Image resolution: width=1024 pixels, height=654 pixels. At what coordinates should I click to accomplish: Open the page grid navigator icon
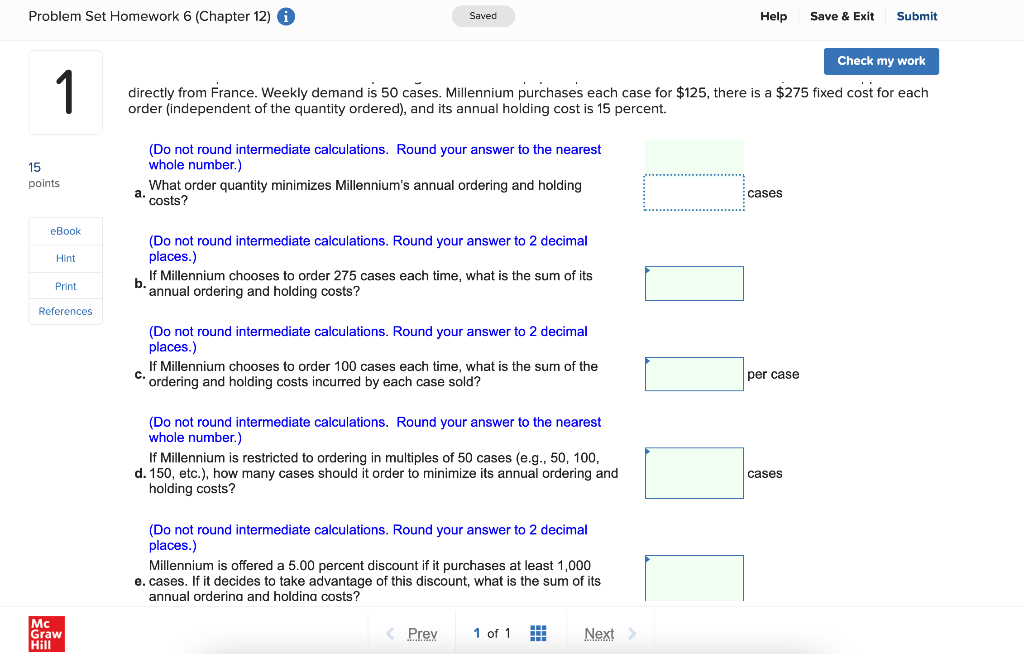tap(538, 633)
